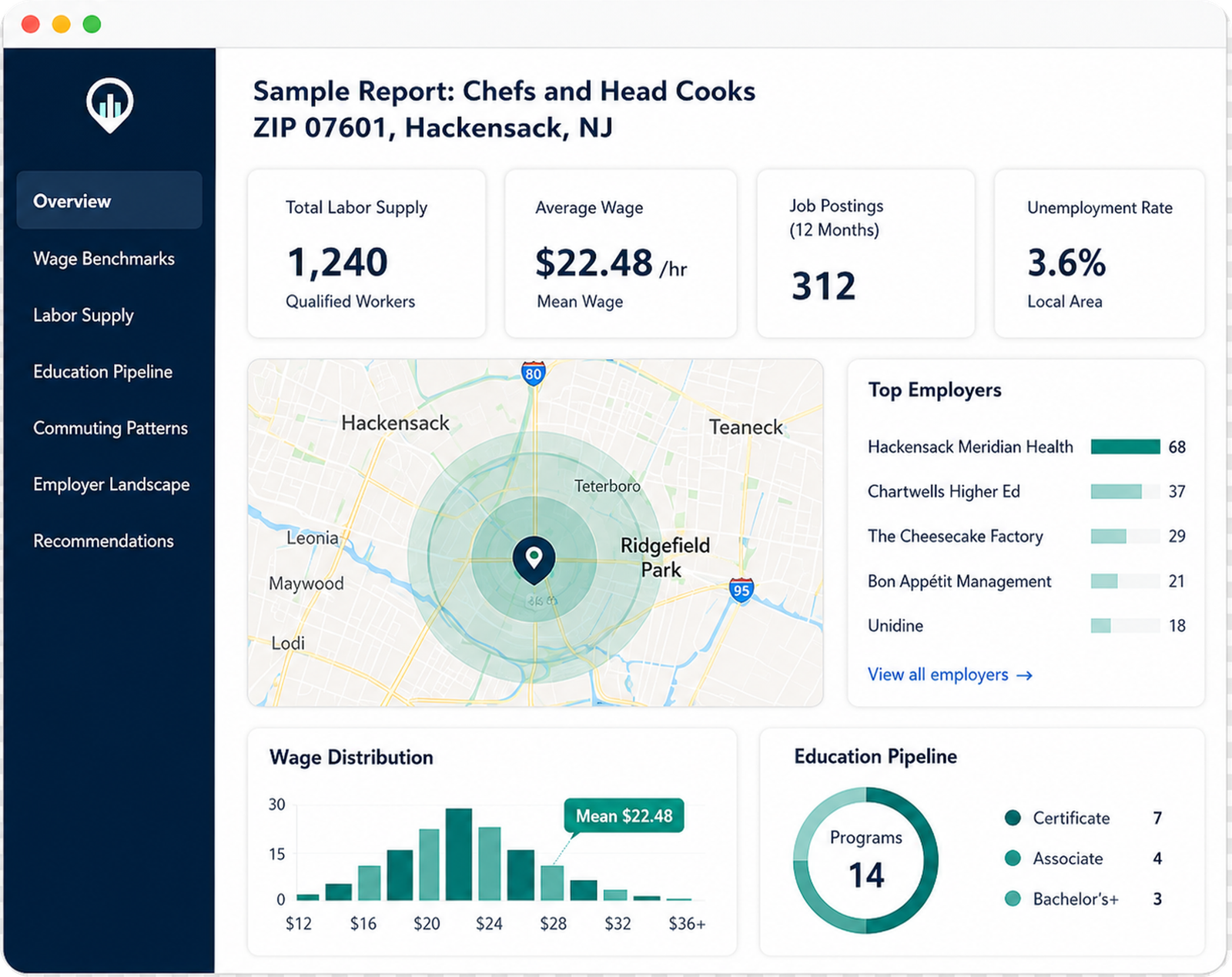
Task: Click the arrow next to View all employers
Action: [x=1024, y=675]
